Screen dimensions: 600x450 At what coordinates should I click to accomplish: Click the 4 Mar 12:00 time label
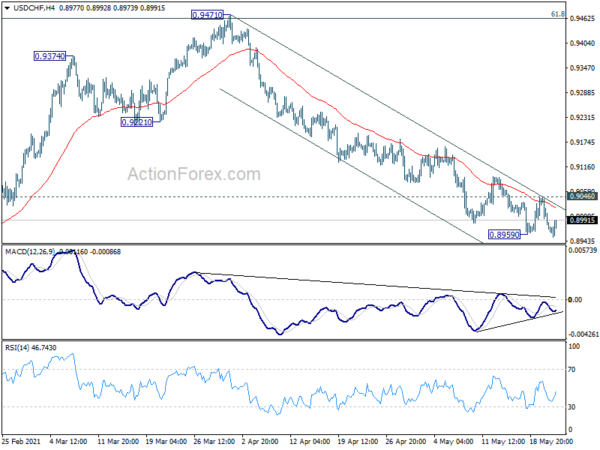coord(68,442)
